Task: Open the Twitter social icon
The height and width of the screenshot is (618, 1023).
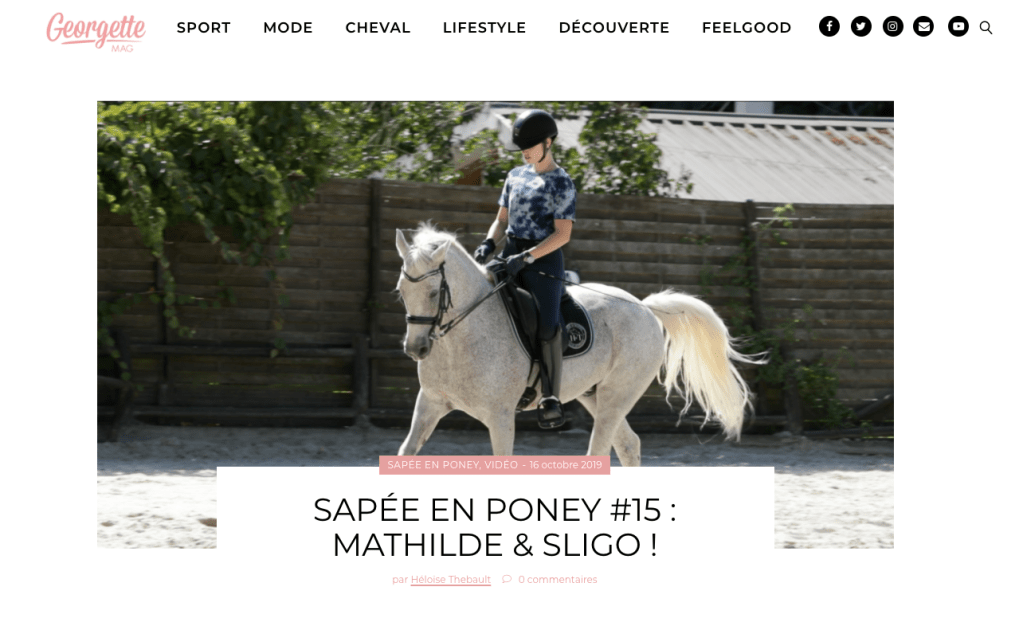Action: [x=861, y=27]
